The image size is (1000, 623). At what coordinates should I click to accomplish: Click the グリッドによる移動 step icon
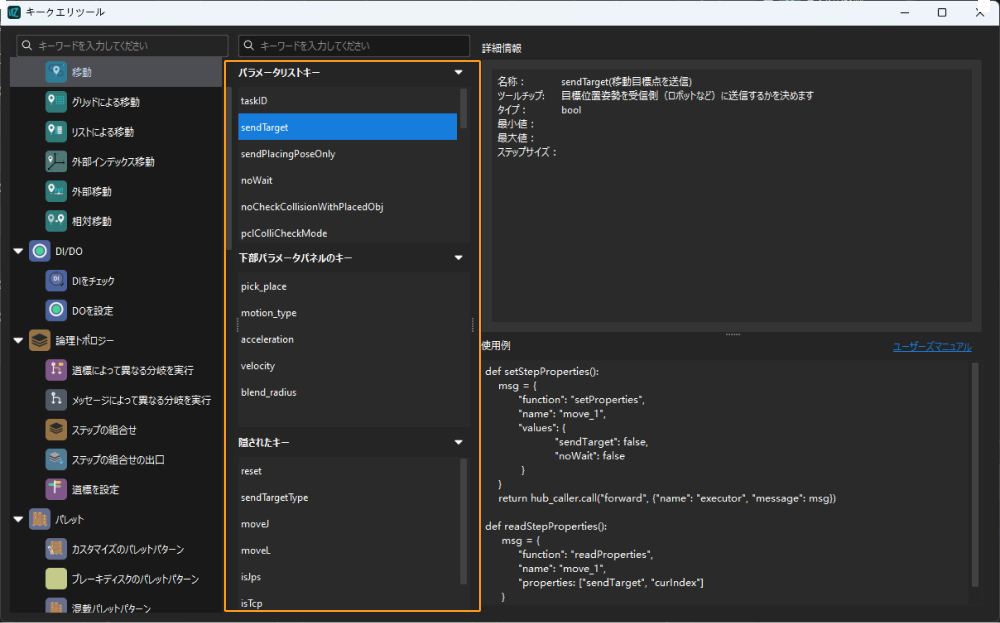(x=56, y=102)
